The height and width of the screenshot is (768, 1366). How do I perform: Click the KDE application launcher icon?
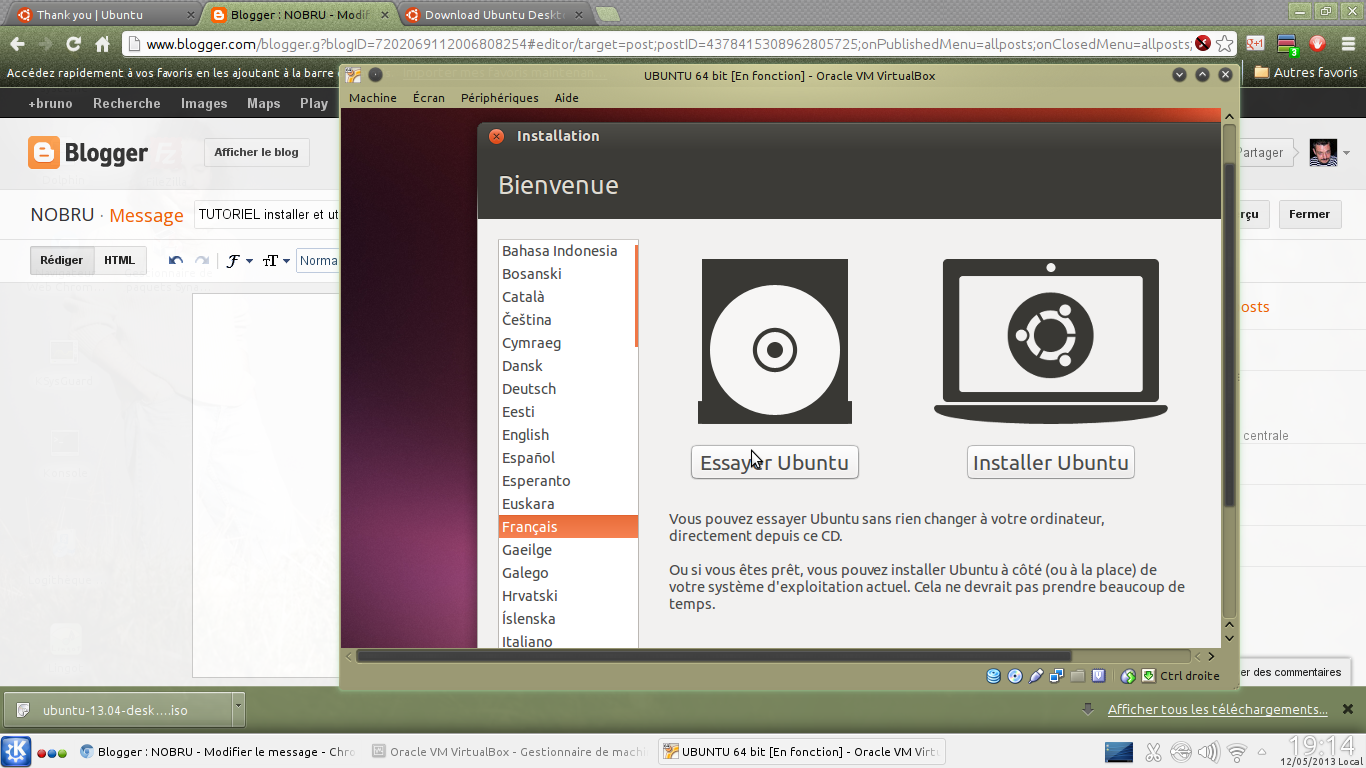coord(16,752)
